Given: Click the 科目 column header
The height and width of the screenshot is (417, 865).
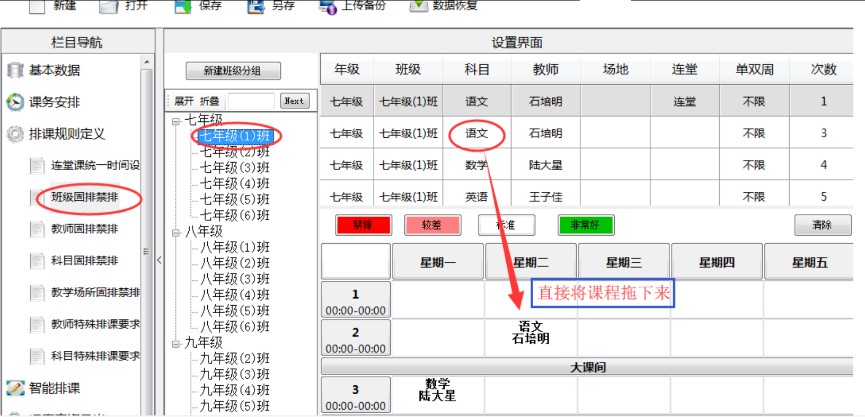Looking at the screenshot, I should [x=477, y=70].
